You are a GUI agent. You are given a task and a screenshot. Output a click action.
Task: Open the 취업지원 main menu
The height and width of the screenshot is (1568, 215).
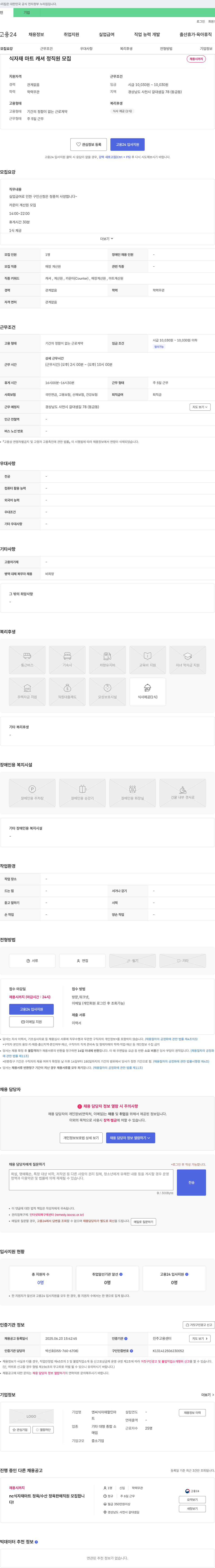point(71,35)
